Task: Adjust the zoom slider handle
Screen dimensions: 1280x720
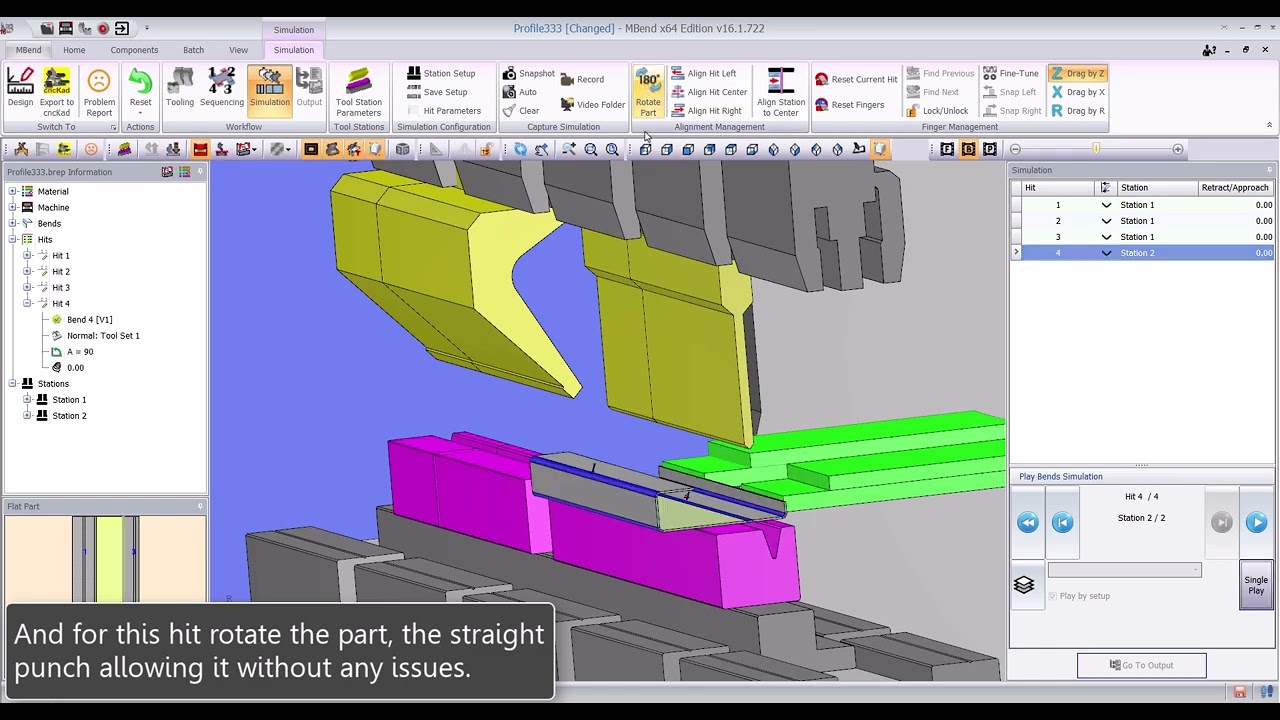Action: (1096, 149)
